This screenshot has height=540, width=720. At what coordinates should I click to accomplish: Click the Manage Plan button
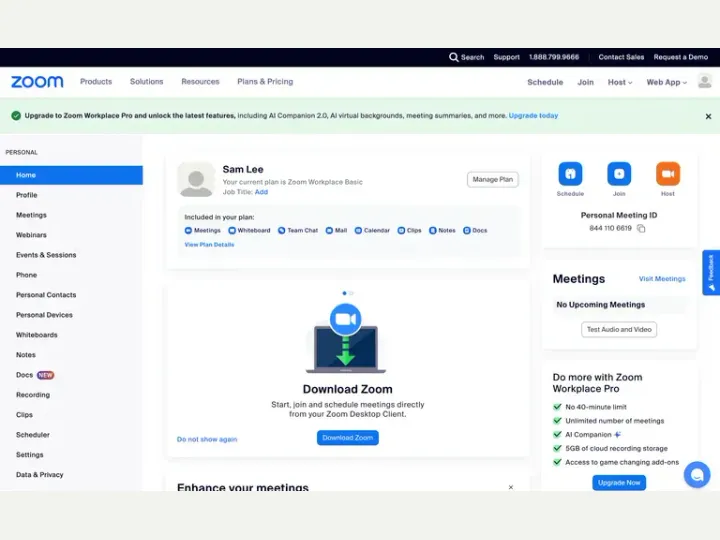493,180
